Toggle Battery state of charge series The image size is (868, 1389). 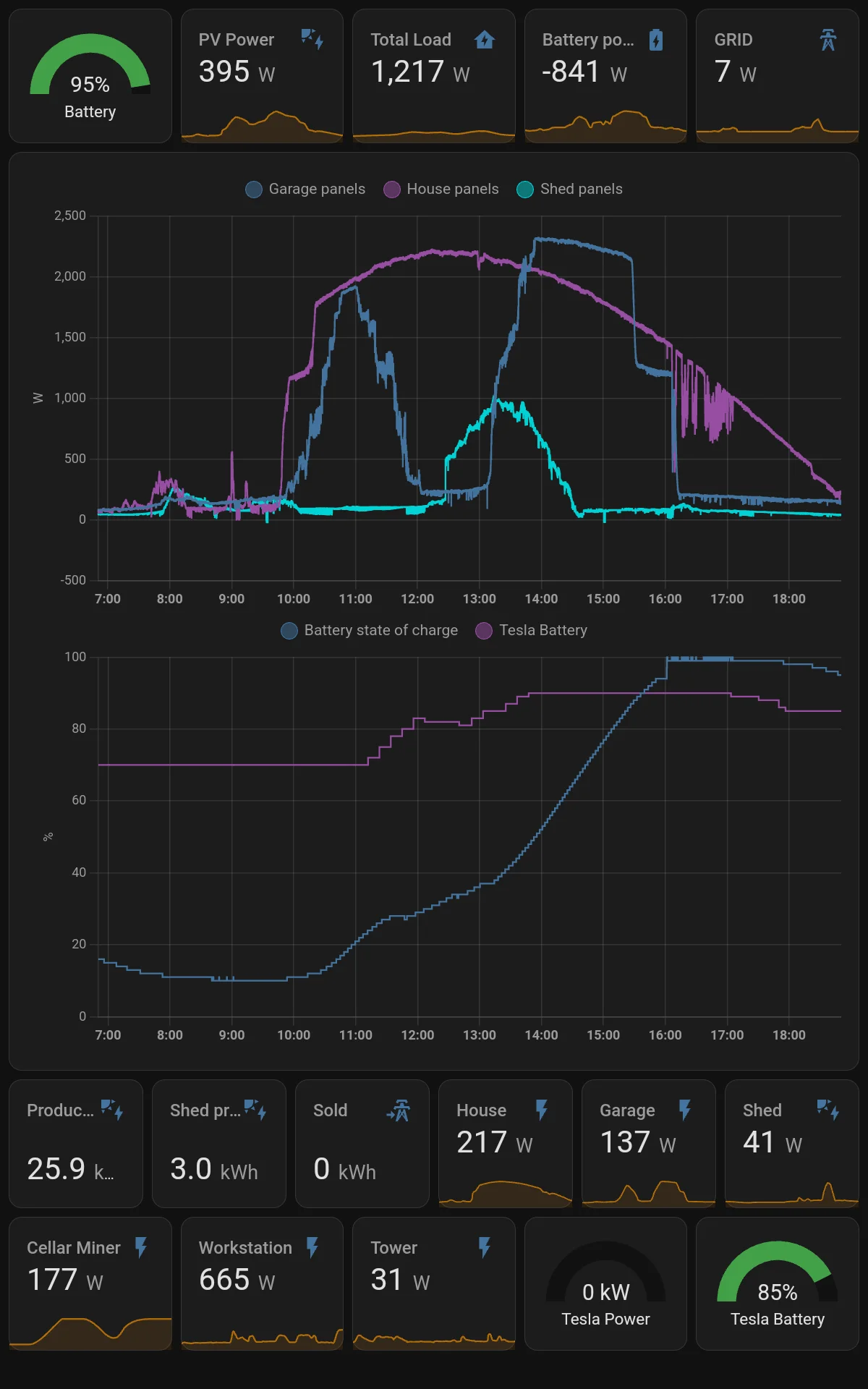pos(370,630)
